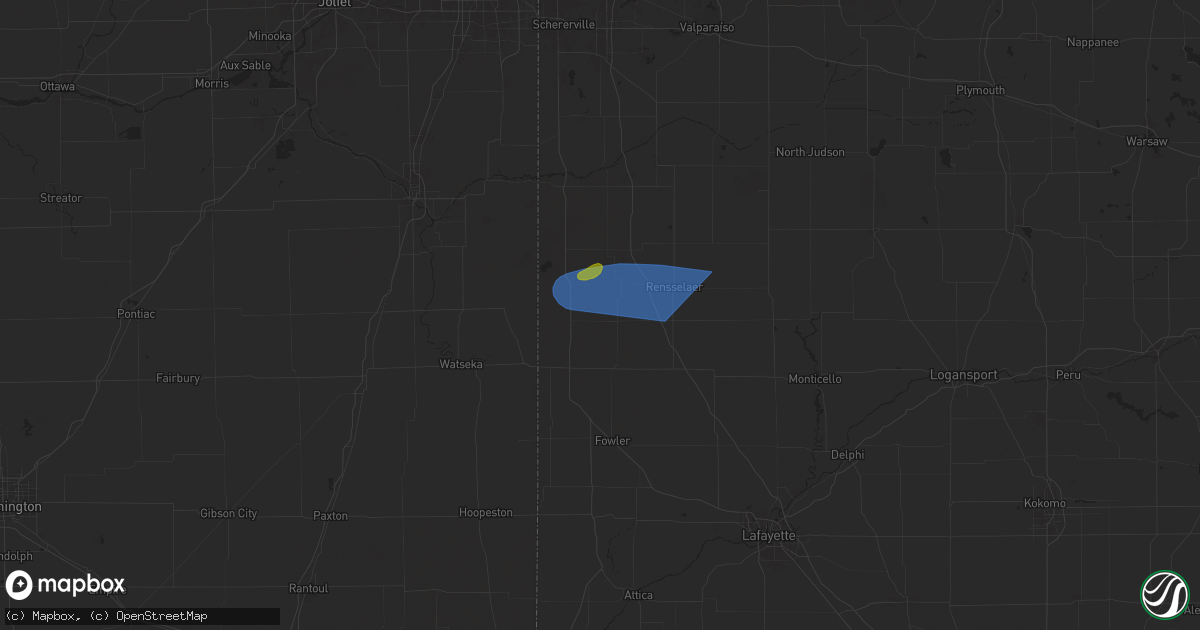The width and height of the screenshot is (1200, 630).
Task: Click the Warsaw city label
Action: 1146,142
